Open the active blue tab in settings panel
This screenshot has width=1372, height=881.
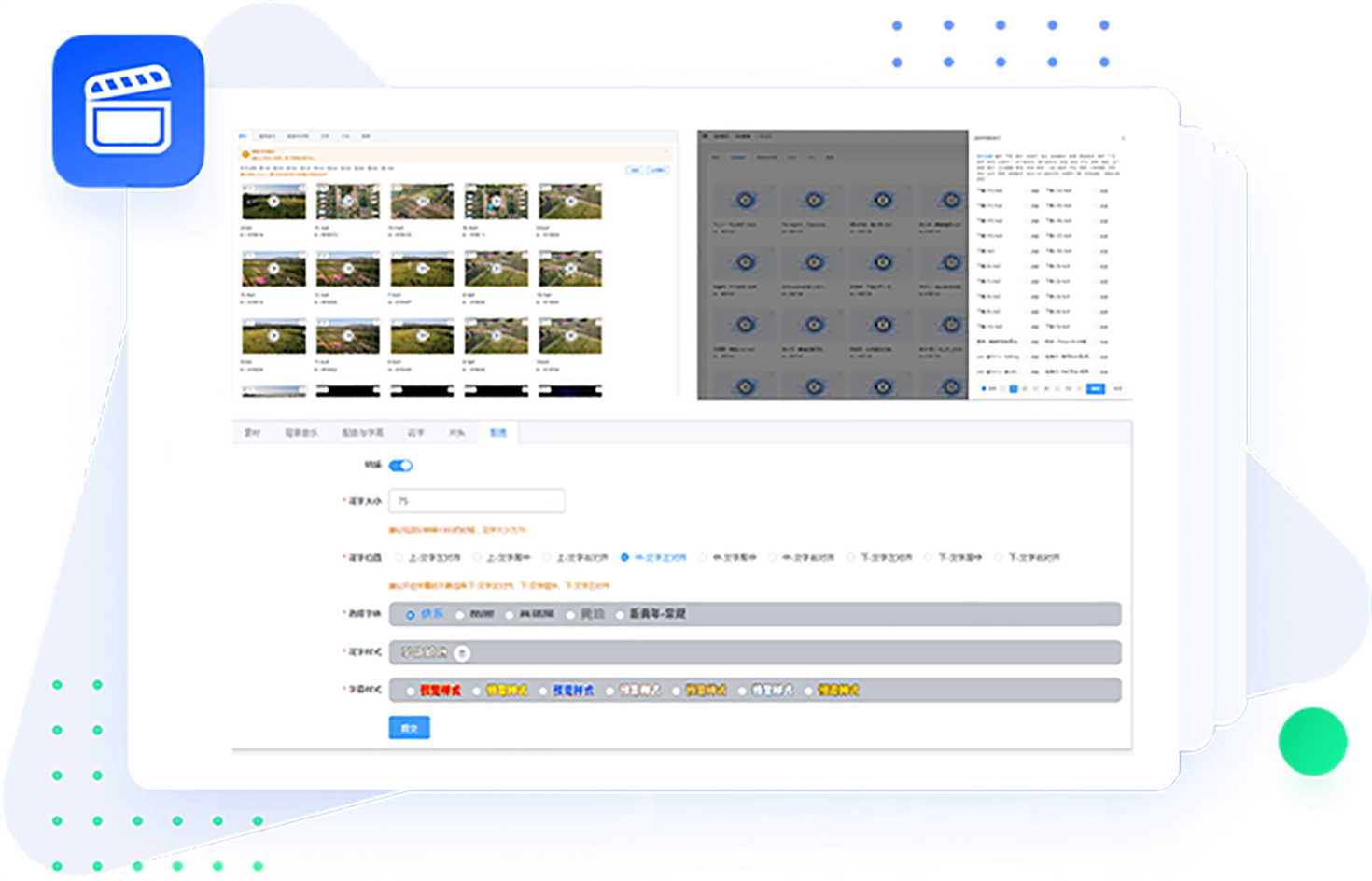click(x=498, y=433)
